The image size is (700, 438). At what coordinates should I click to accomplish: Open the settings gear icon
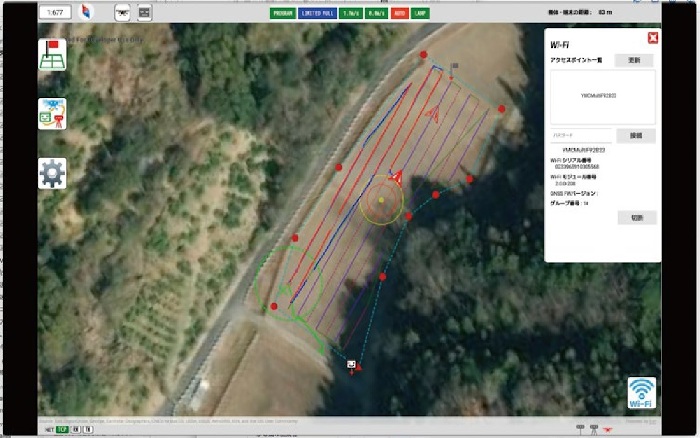53,173
